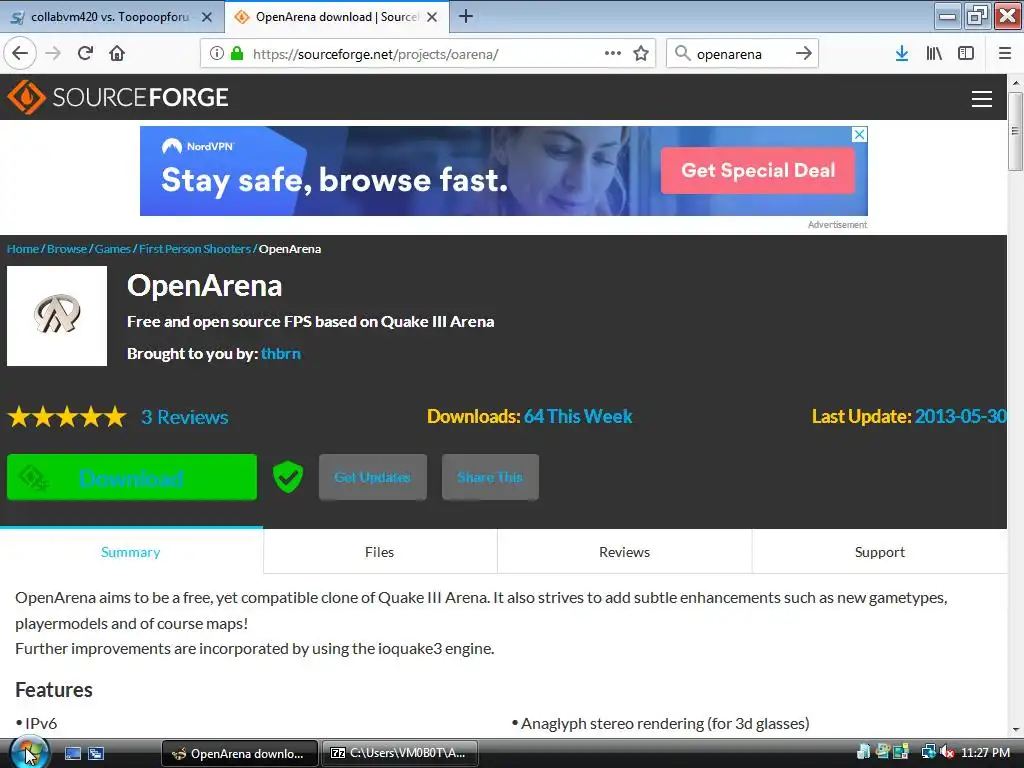Click the green secure padlock icon
Viewport: 1024px width, 768px height.
tap(237, 54)
